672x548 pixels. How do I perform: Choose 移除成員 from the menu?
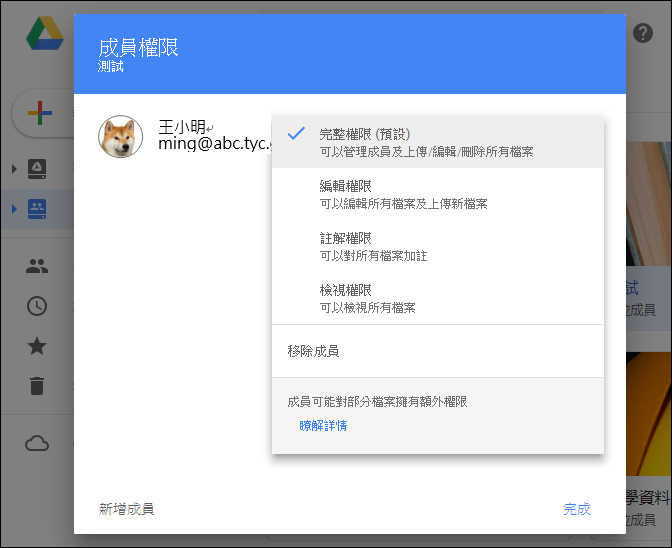(x=438, y=351)
